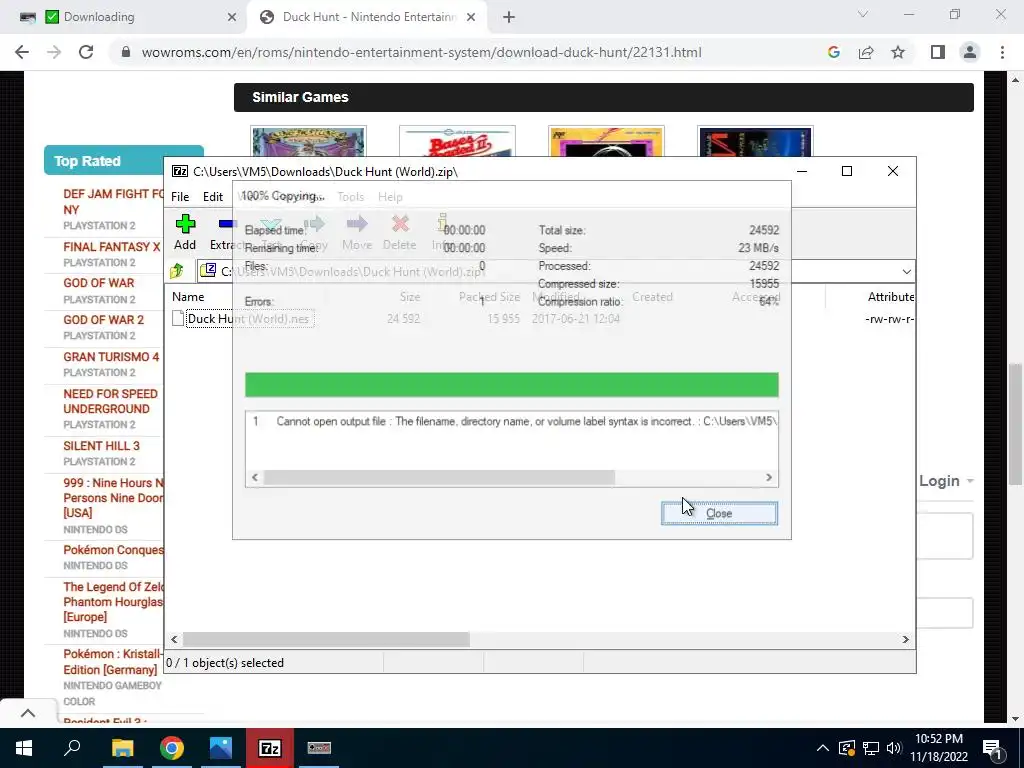The width and height of the screenshot is (1024, 768).
Task: Close the Duck Hunt browser tab
Action: tap(471, 17)
